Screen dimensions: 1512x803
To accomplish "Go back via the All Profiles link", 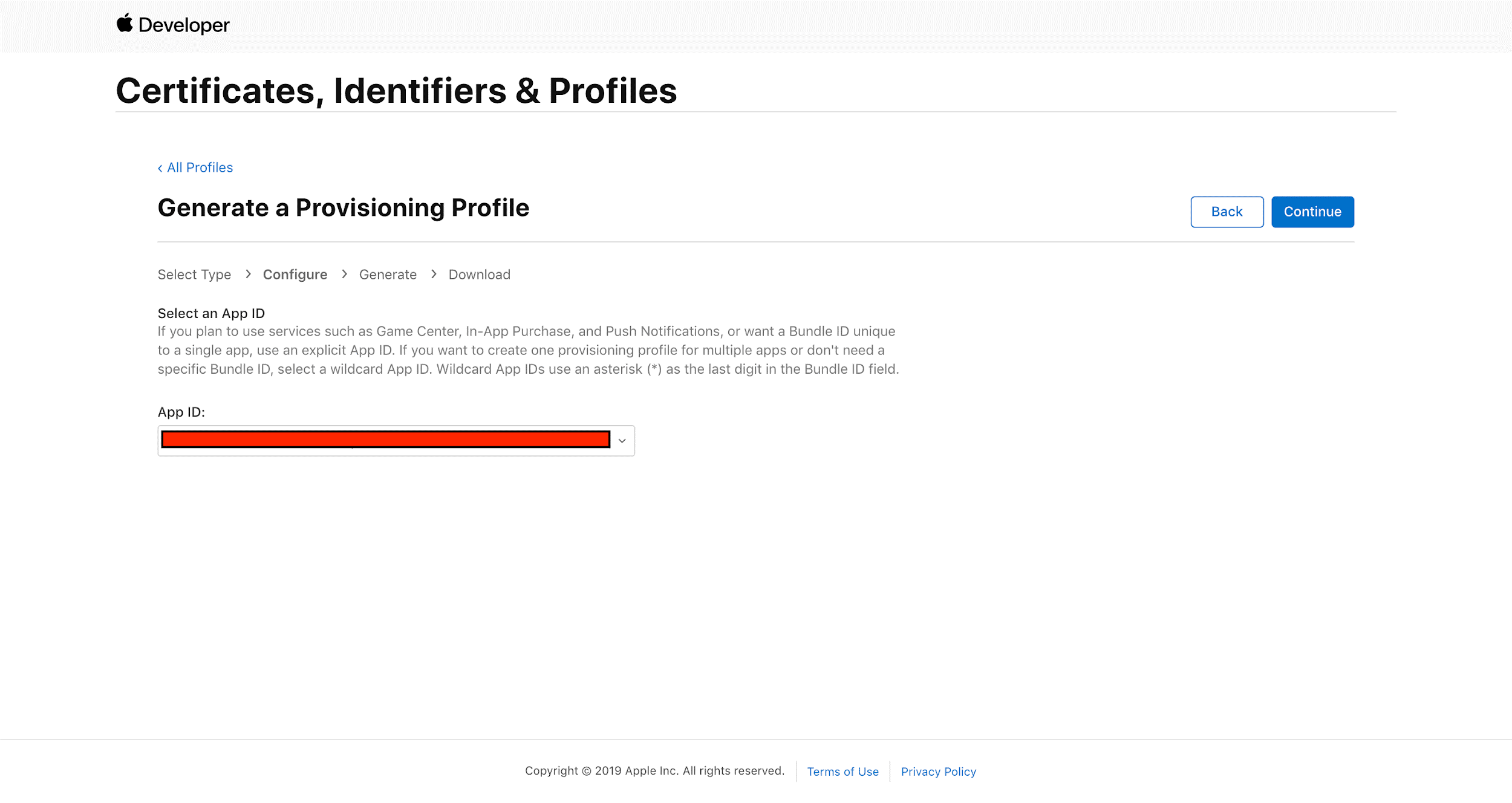I will pyautogui.click(x=195, y=167).
